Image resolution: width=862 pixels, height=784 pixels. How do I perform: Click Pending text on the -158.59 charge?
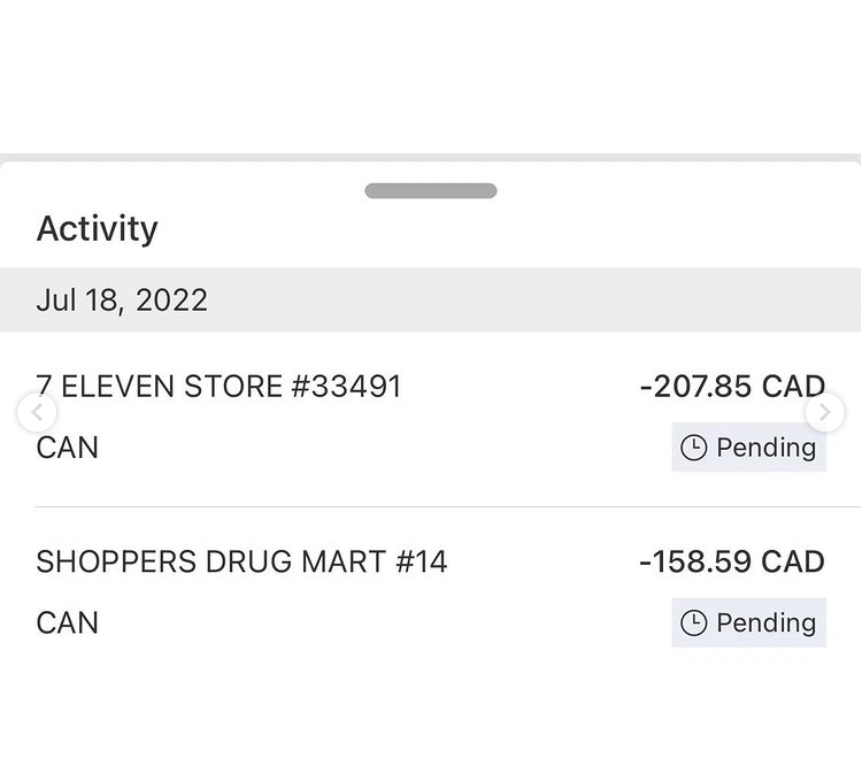coord(766,624)
